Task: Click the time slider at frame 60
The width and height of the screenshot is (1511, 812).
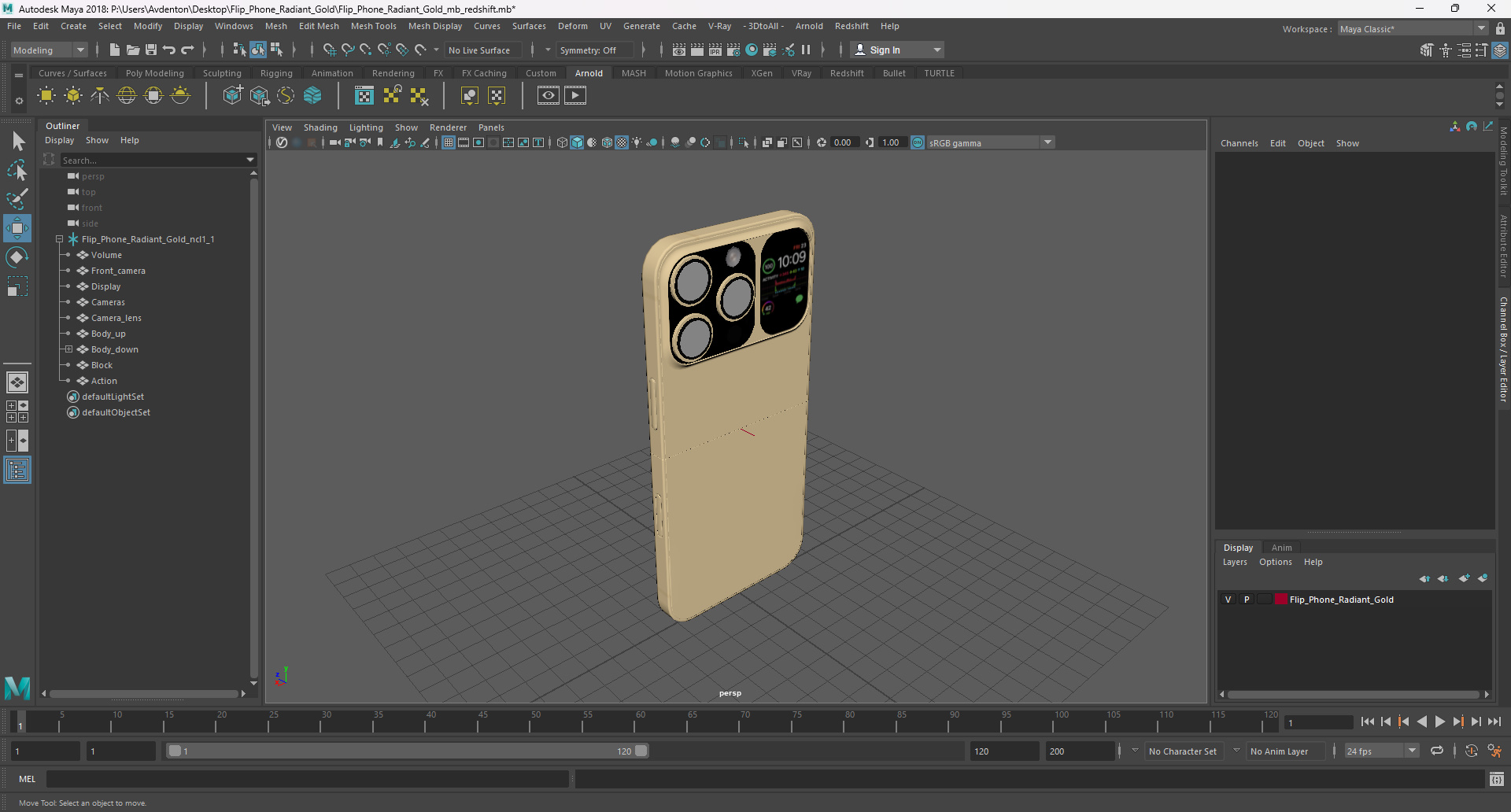Action: click(x=634, y=722)
